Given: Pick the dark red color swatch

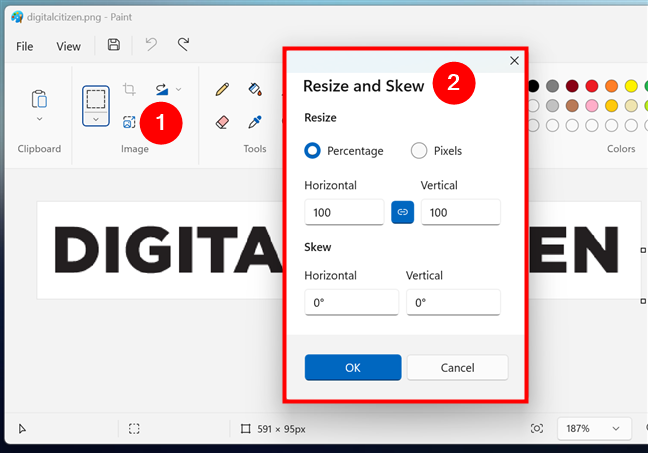Looking at the screenshot, I should coord(572,86).
